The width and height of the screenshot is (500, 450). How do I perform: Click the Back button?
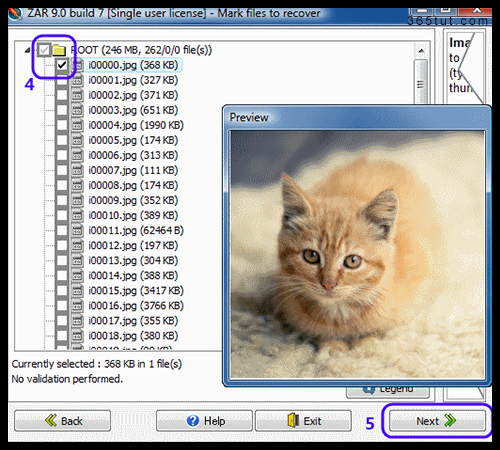click(x=62, y=421)
